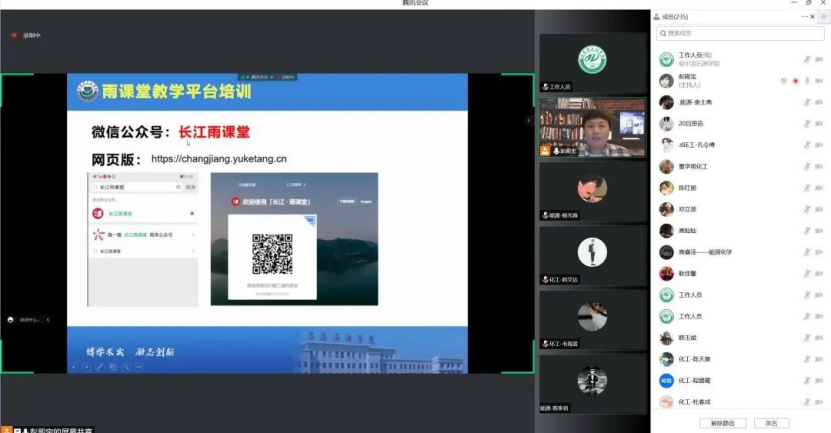Click the 解除静音 button at panel bottom
This screenshot has width=831, height=433.
point(722,423)
